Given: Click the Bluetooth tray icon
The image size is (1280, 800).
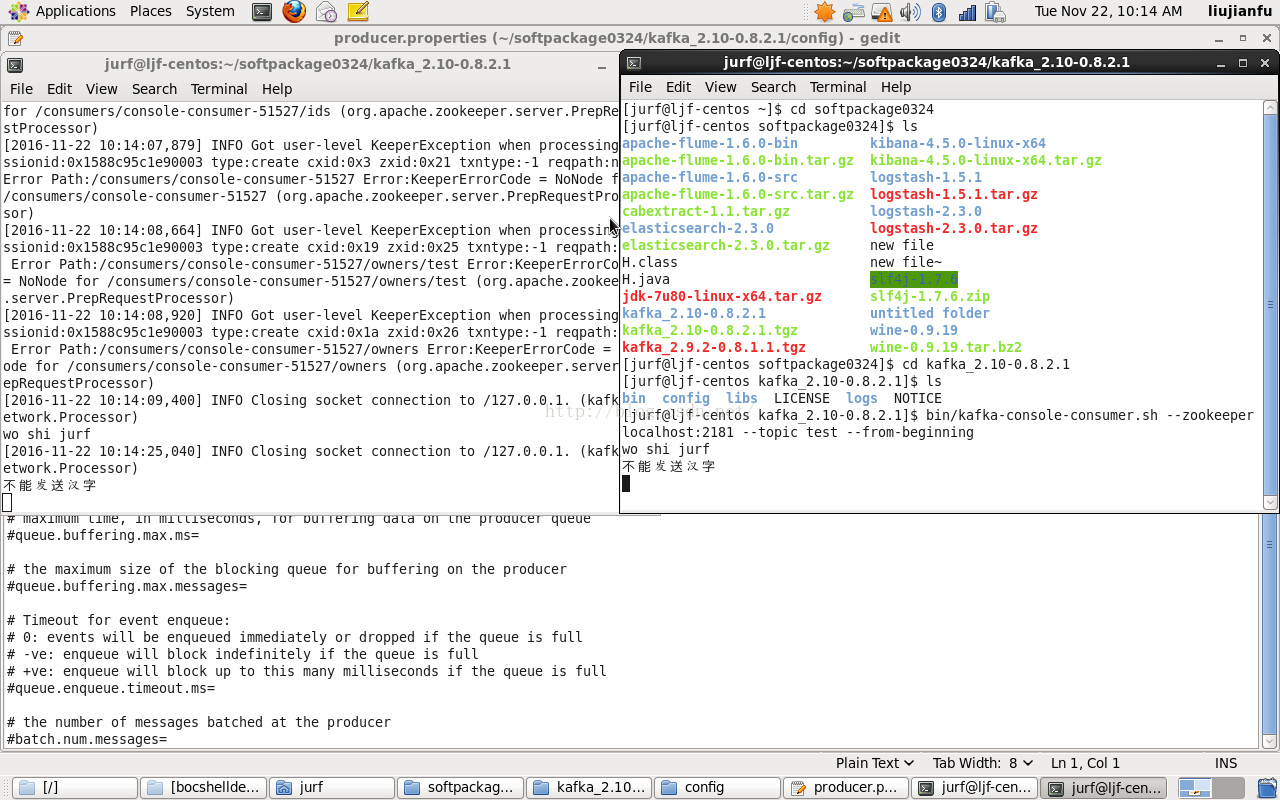Looking at the screenshot, I should point(939,12).
